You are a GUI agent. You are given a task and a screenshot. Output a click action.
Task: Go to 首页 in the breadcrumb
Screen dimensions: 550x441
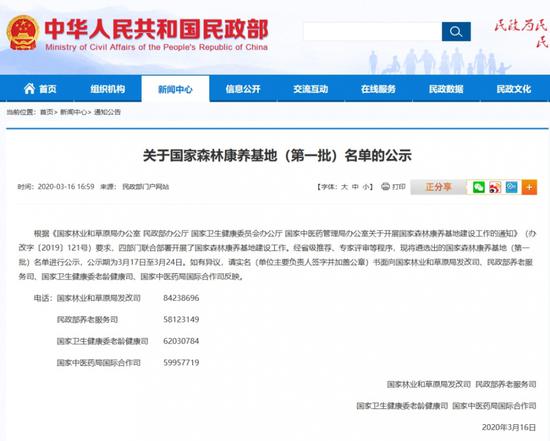[x=46, y=112]
